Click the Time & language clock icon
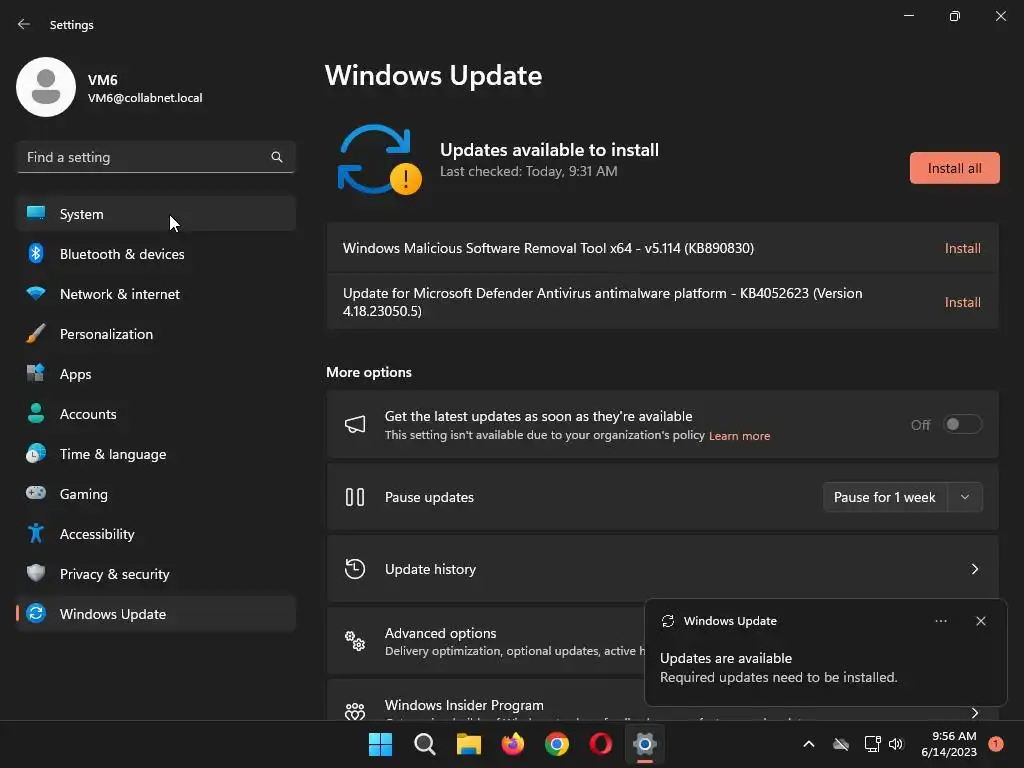Viewport: 1024px width, 768px height. (36, 453)
